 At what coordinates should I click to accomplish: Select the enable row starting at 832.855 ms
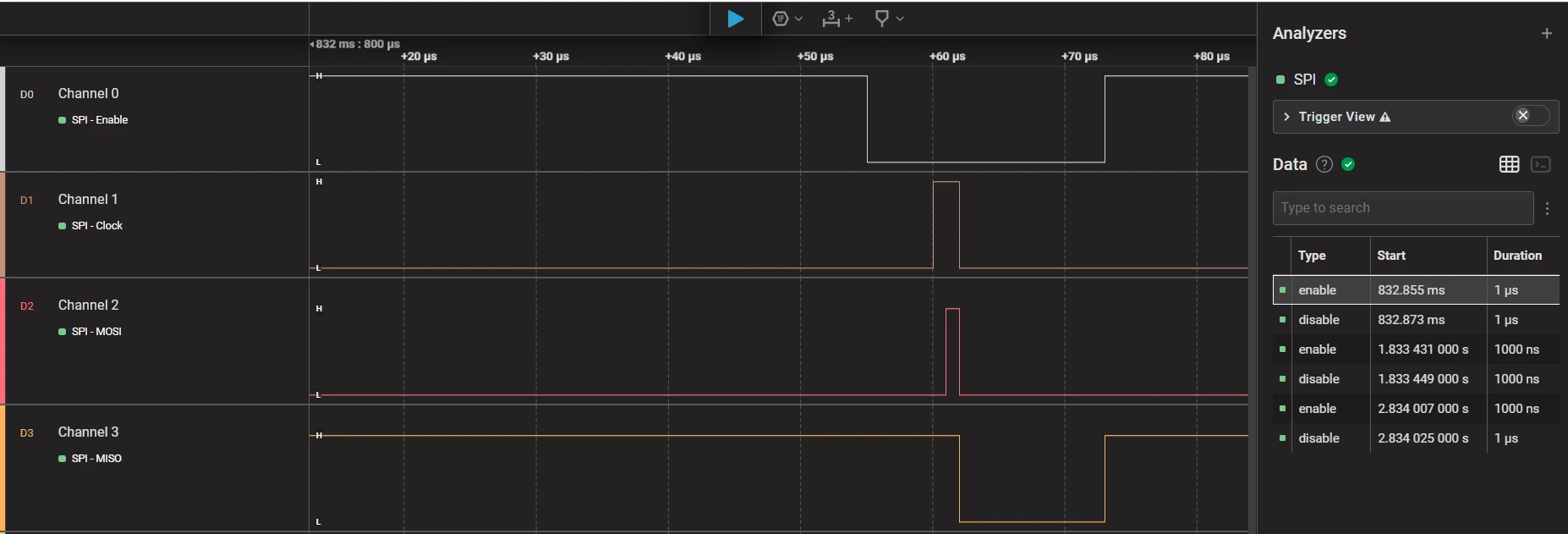click(1416, 289)
